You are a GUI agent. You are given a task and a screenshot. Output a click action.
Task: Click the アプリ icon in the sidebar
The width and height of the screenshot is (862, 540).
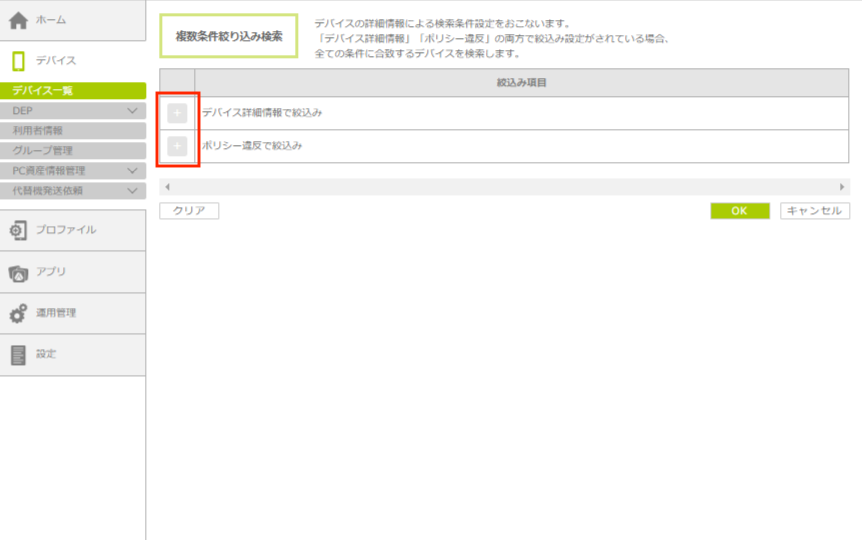(18, 272)
